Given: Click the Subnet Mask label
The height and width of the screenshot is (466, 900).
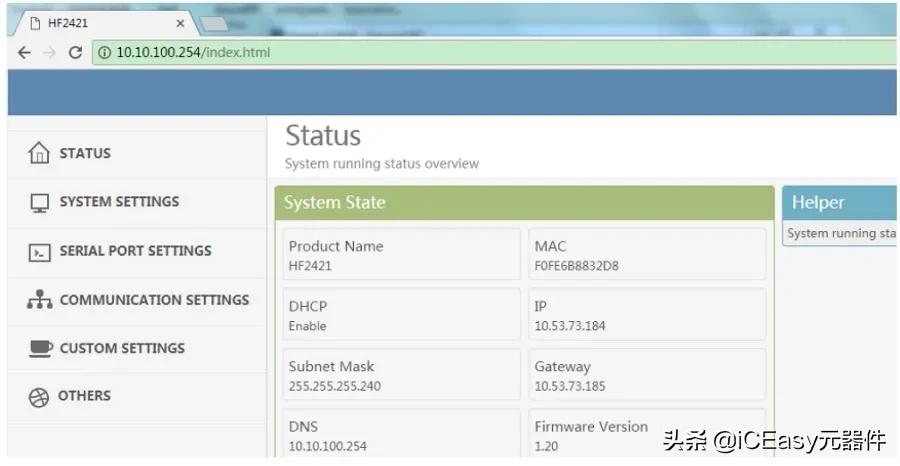Looking at the screenshot, I should coord(331,367).
